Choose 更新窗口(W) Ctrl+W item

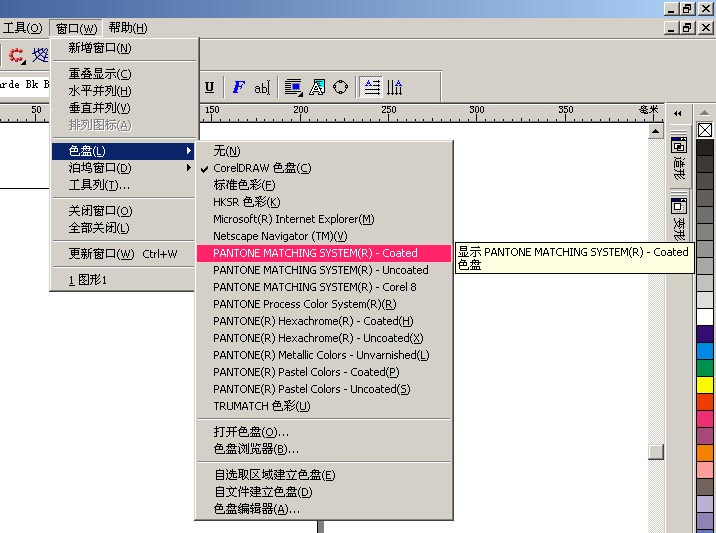click(123, 253)
